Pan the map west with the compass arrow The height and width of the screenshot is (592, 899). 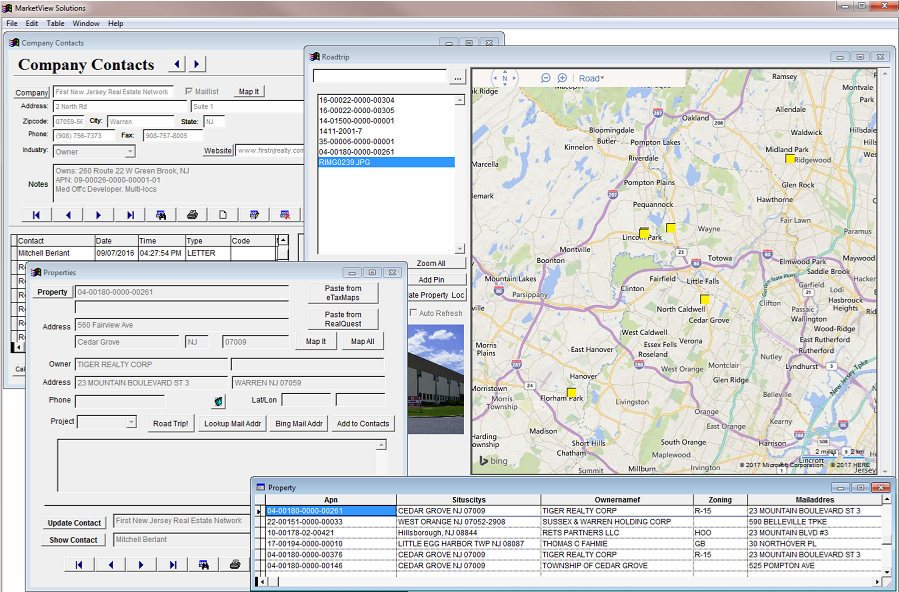[x=494, y=78]
